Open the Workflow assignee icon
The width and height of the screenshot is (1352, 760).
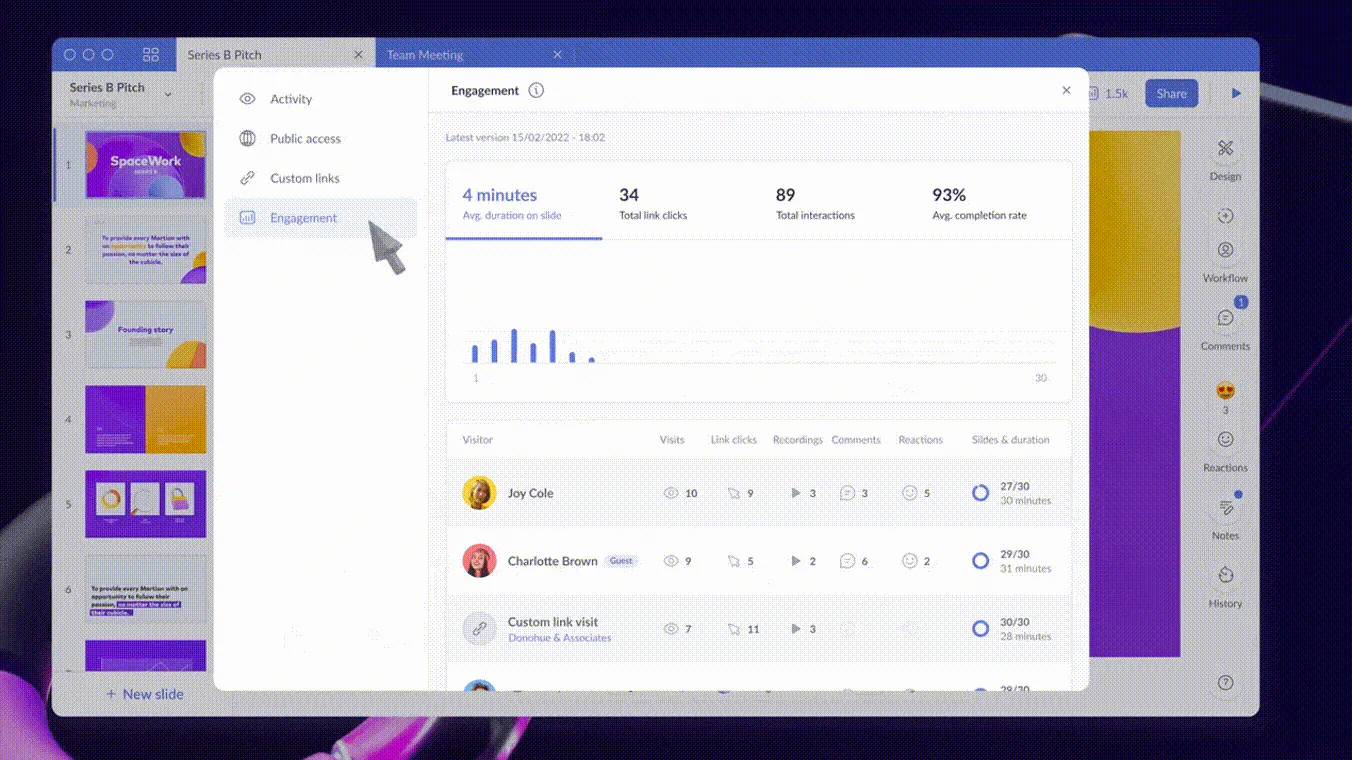coord(1225,250)
